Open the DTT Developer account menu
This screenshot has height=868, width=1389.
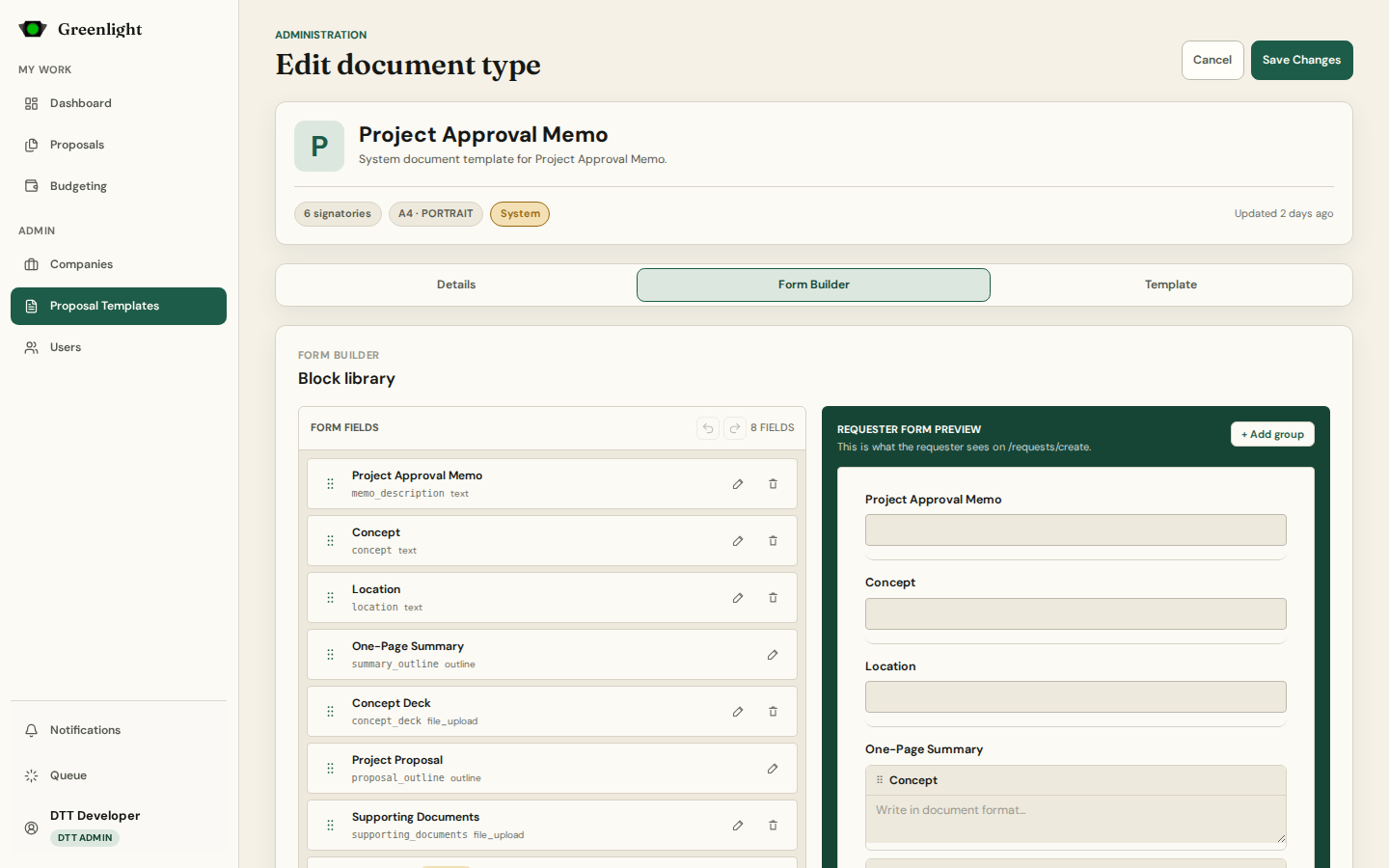click(119, 827)
